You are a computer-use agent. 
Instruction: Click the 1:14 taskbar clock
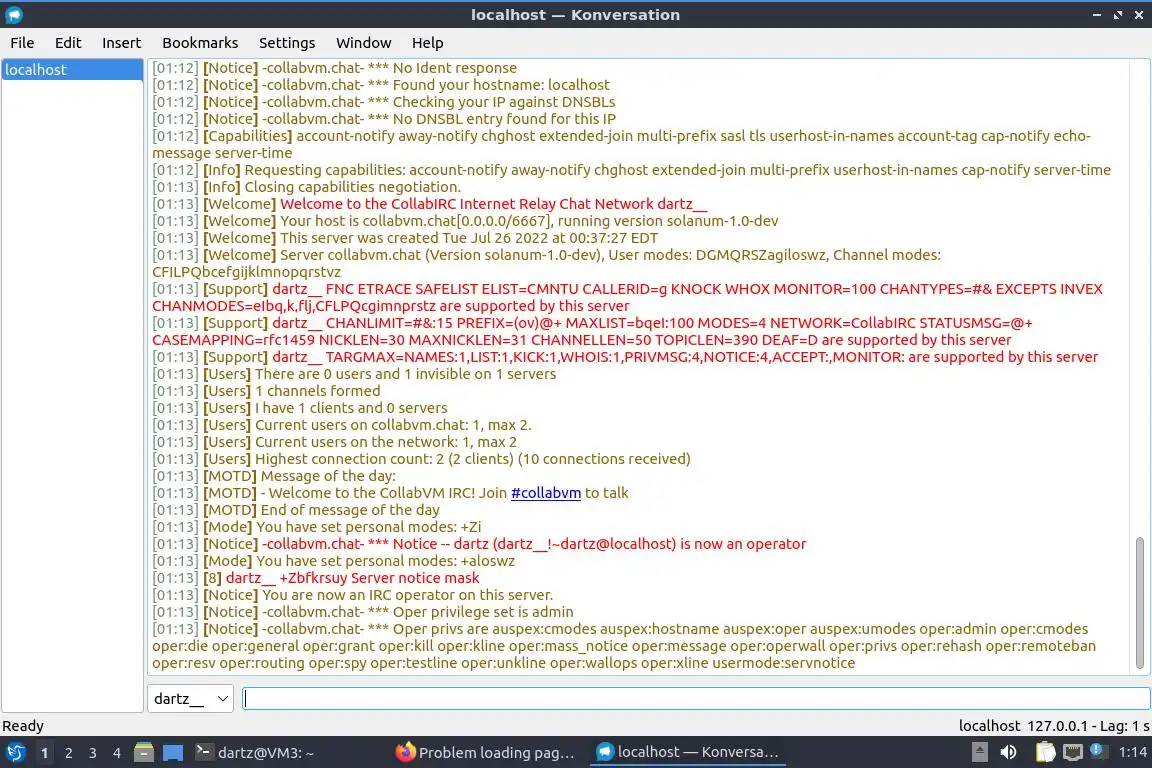pyautogui.click(x=1132, y=752)
